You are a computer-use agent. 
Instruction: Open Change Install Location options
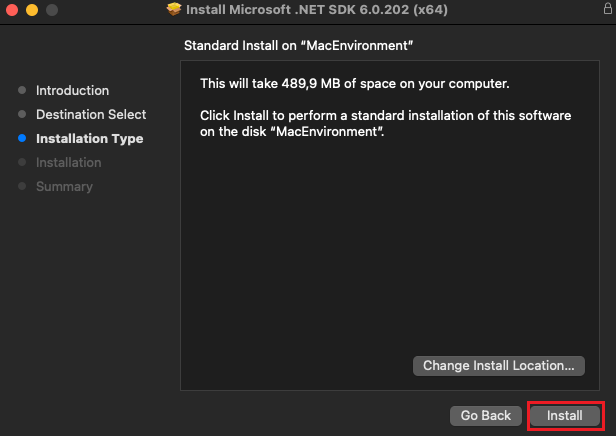click(498, 366)
